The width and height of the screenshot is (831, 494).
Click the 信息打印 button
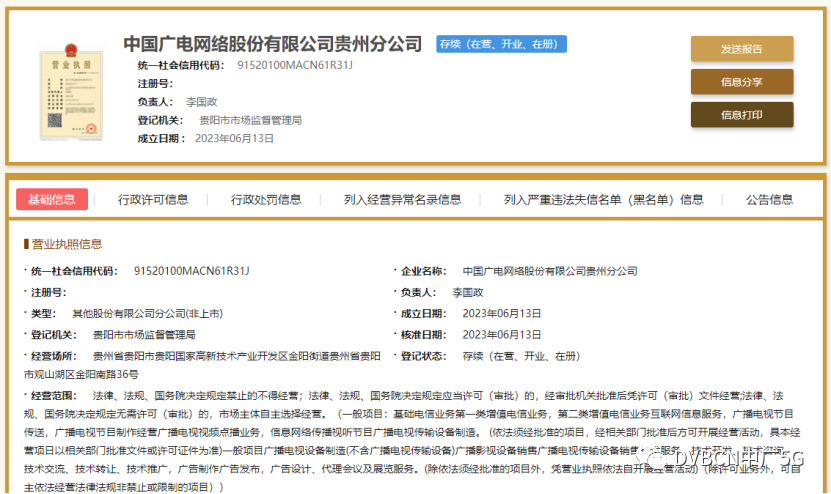[741, 114]
